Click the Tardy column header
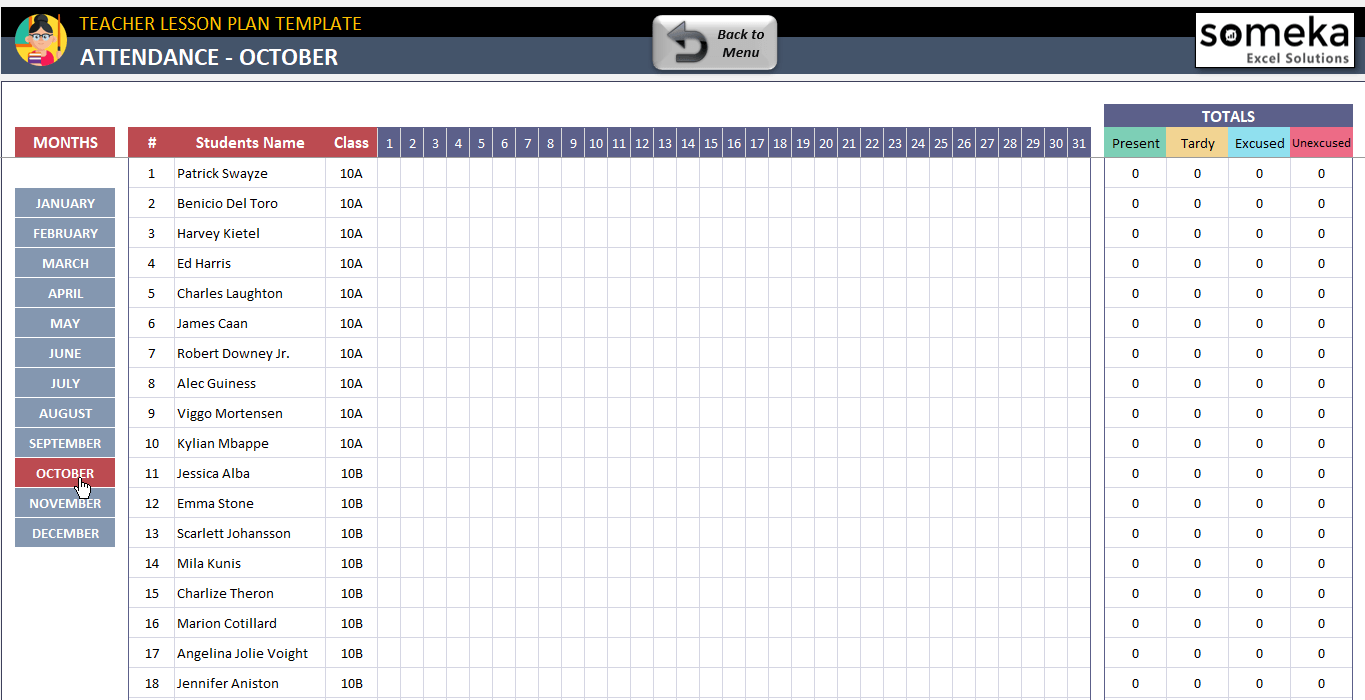1365x700 pixels. (1197, 143)
